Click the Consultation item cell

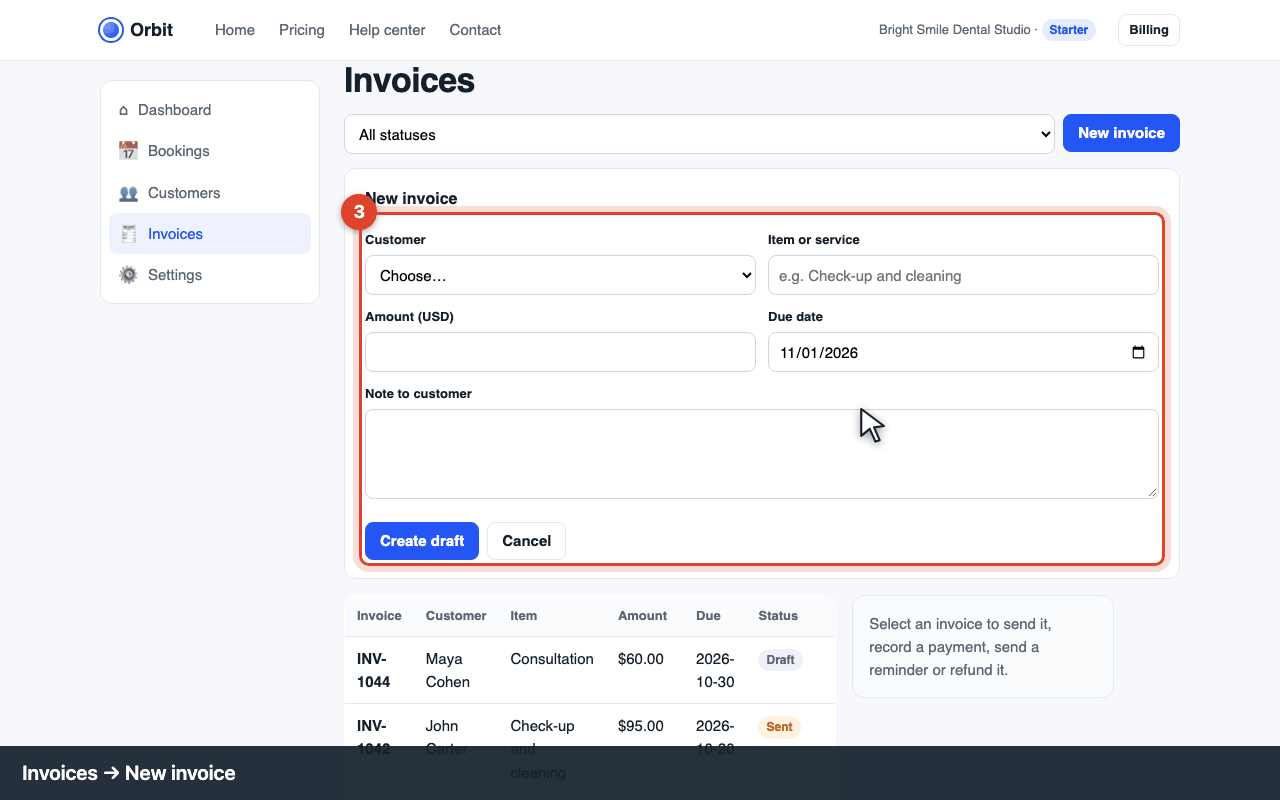click(552, 659)
